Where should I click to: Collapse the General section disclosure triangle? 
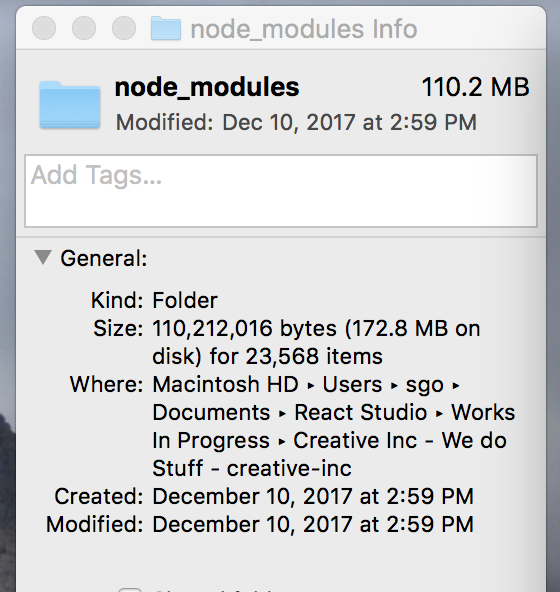click(x=43, y=258)
